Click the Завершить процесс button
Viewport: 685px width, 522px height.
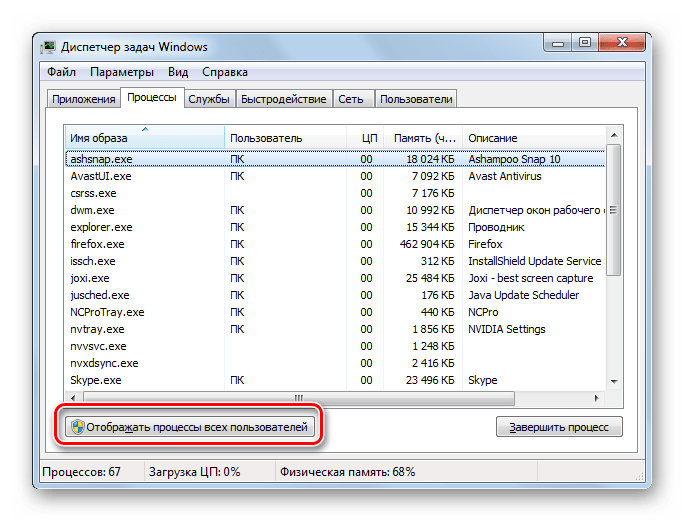point(559,426)
